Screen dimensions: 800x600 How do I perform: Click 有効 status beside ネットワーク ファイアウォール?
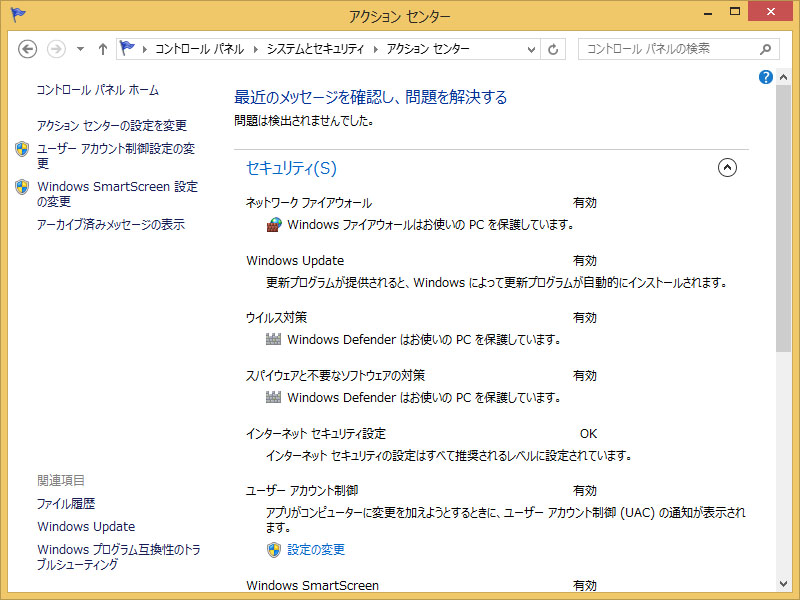click(585, 203)
